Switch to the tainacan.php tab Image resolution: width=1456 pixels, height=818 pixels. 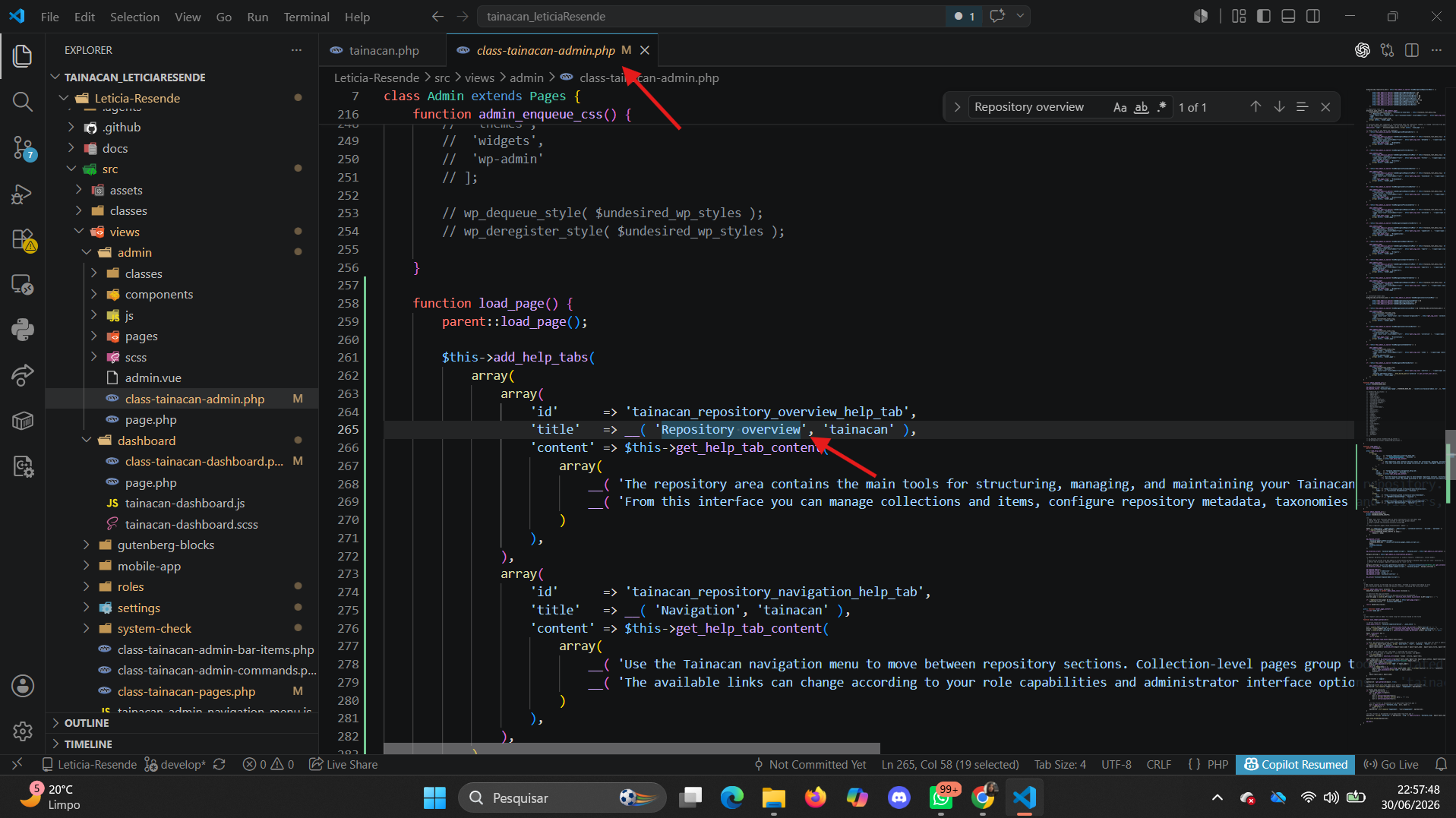pyautogui.click(x=383, y=50)
